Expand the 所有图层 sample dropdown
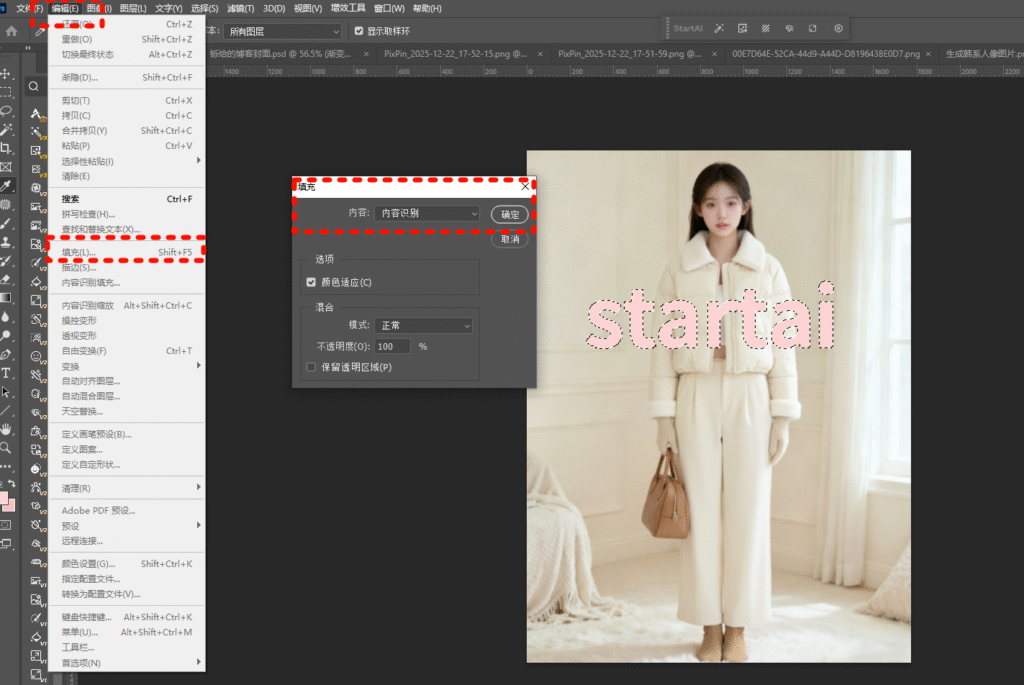The height and width of the screenshot is (685, 1024). (281, 32)
